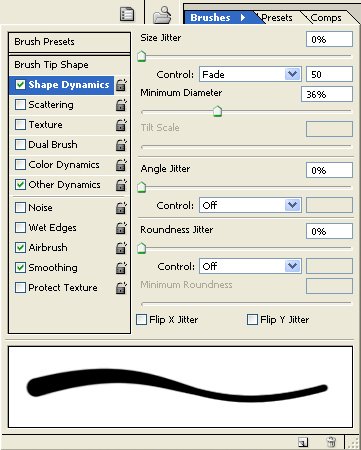
Task: Click the create new brush icon
Action: tap(303, 442)
